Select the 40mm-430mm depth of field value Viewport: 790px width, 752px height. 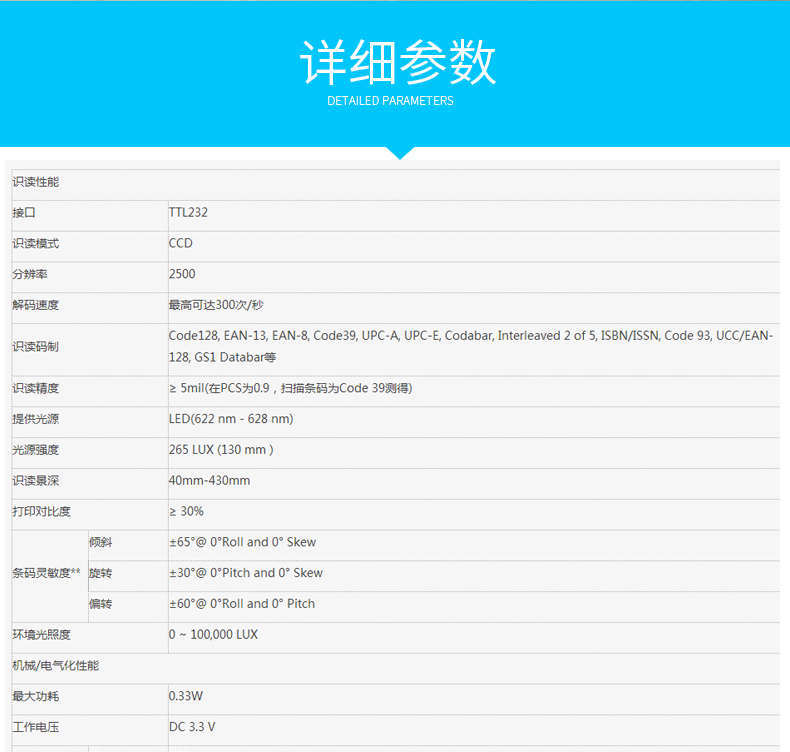pos(209,481)
